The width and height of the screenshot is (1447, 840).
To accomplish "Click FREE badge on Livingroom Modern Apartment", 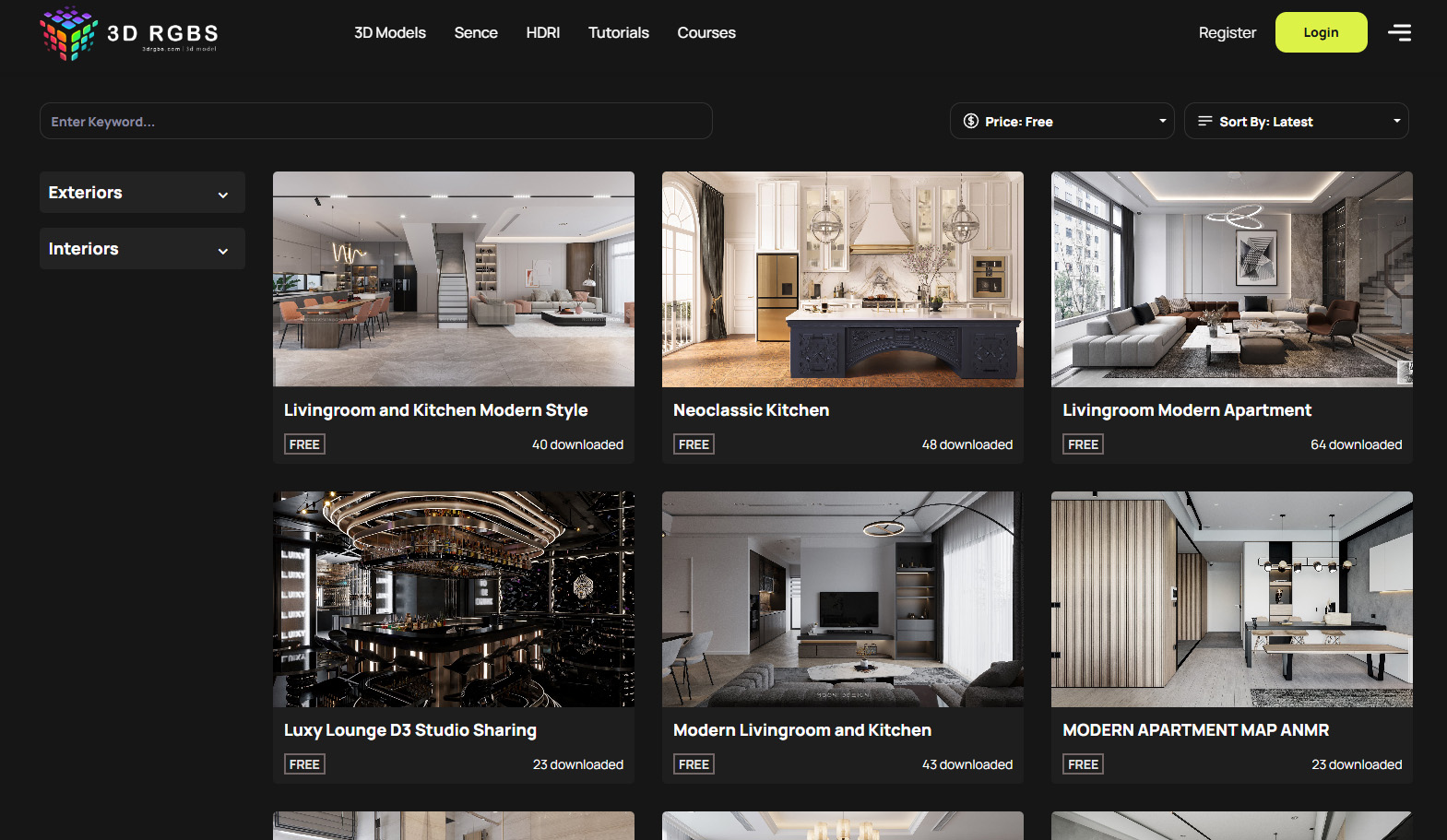I will (x=1083, y=444).
